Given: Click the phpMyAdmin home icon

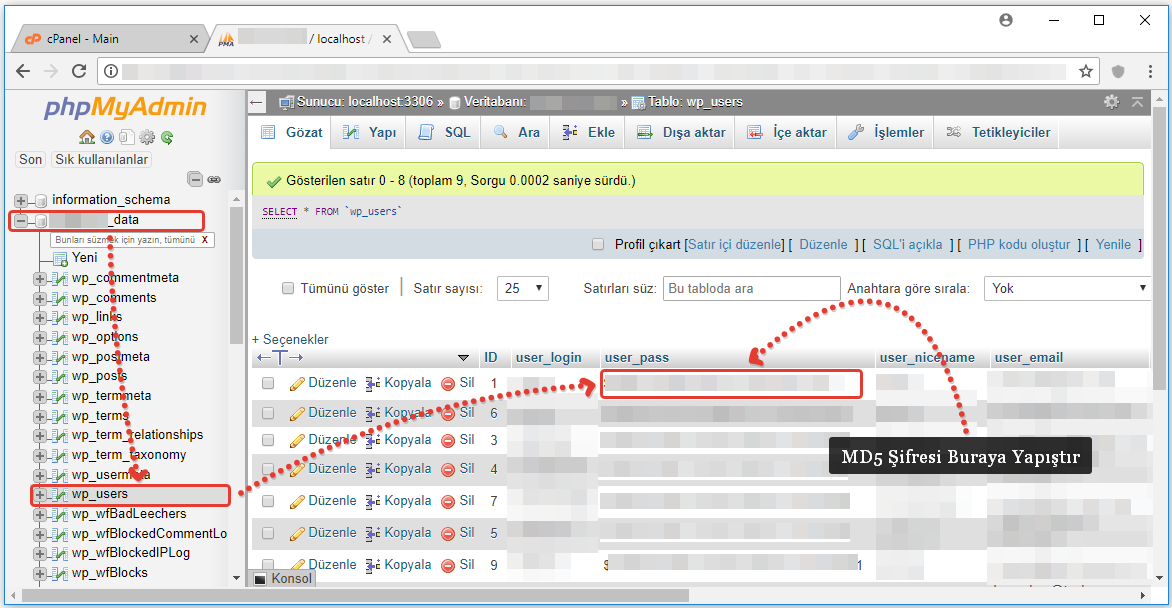Looking at the screenshot, I should tap(87, 137).
